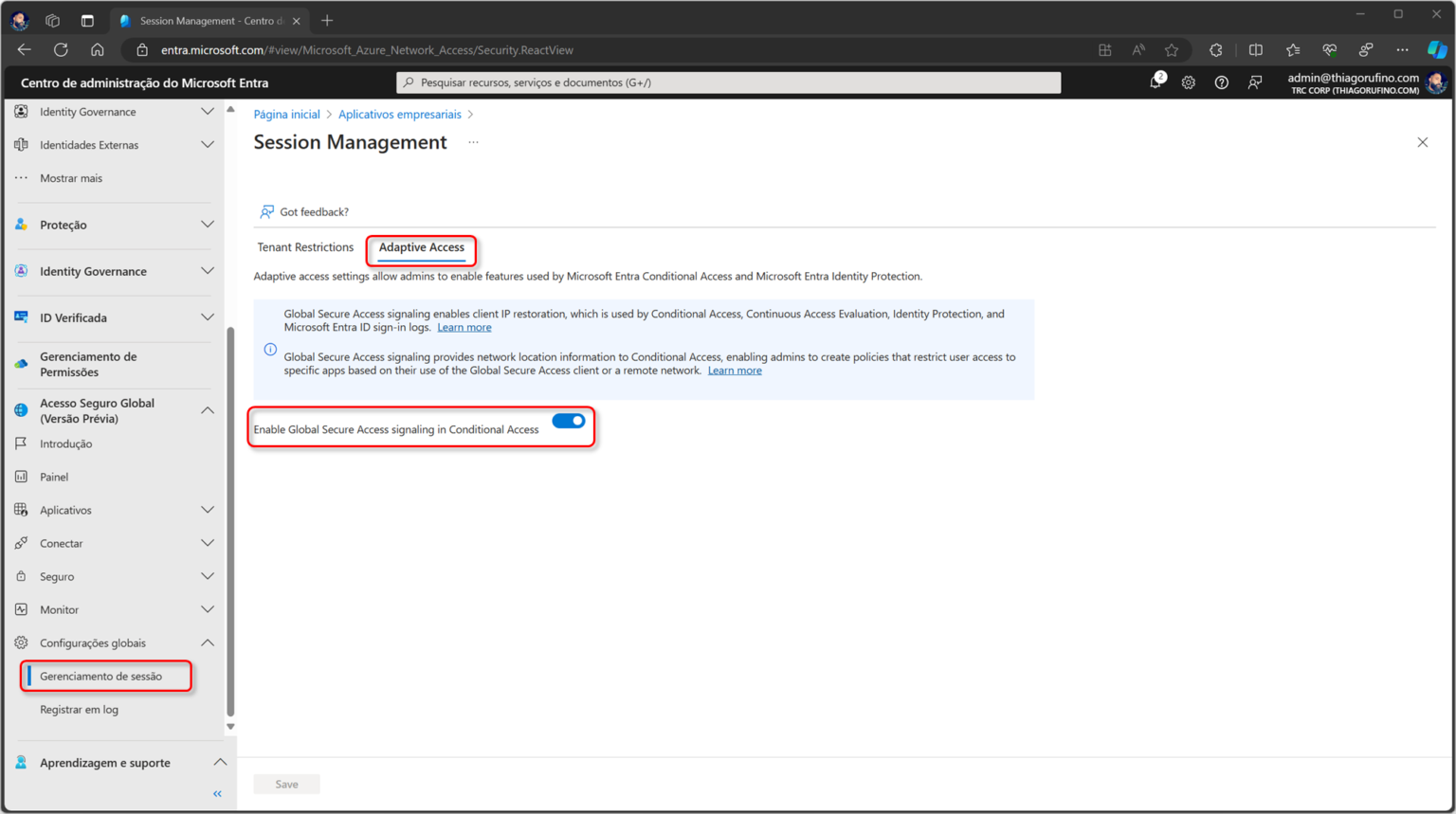Refresh the browser page
The image size is (1456, 814).
tap(61, 50)
